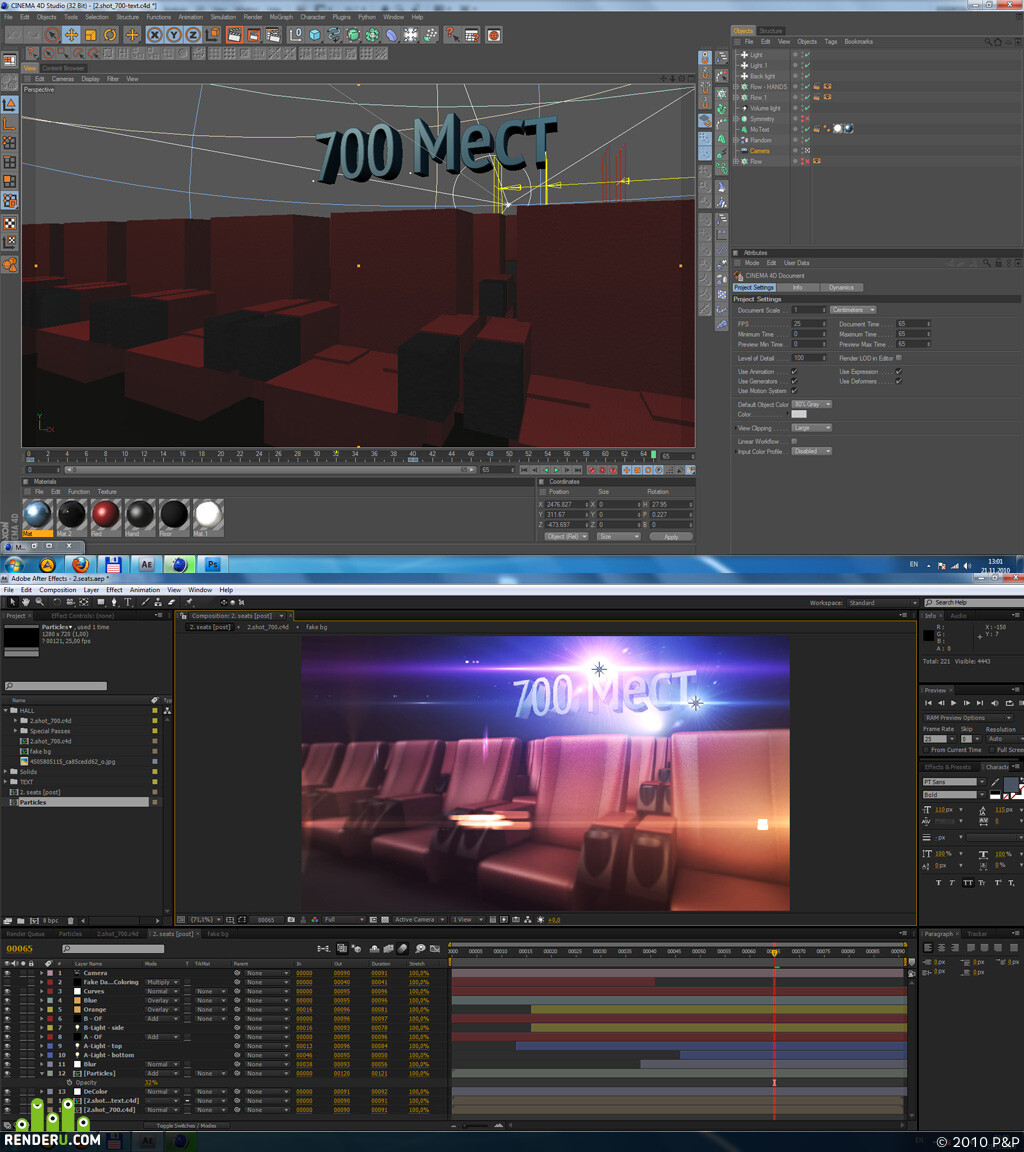This screenshot has width=1024, height=1152.
Task: Toggle Use Animation checkbox
Action: click(794, 372)
